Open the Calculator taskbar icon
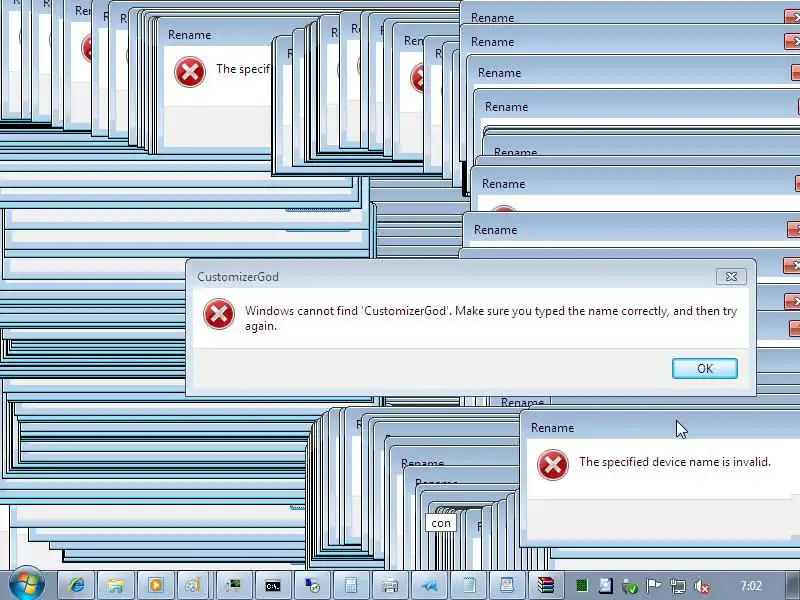The height and width of the screenshot is (600, 800). tap(351, 585)
